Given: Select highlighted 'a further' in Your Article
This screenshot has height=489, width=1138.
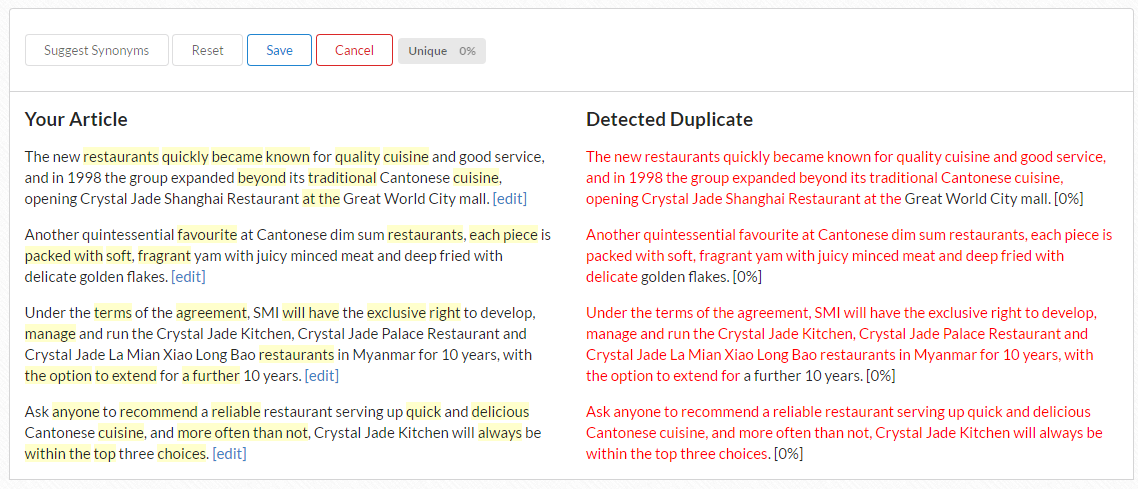Looking at the screenshot, I should pyautogui.click(x=210, y=376).
